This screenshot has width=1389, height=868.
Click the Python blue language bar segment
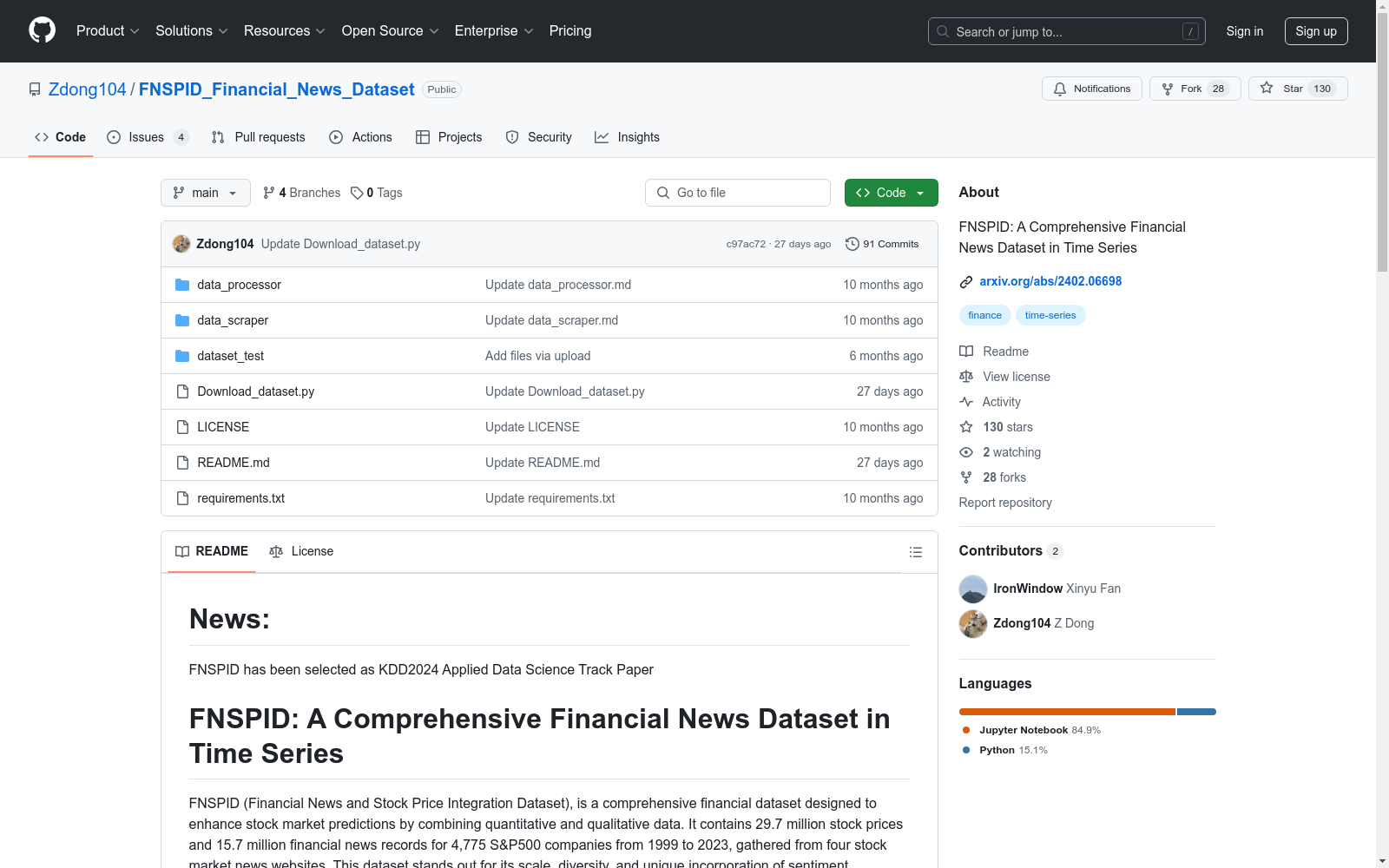(1196, 712)
